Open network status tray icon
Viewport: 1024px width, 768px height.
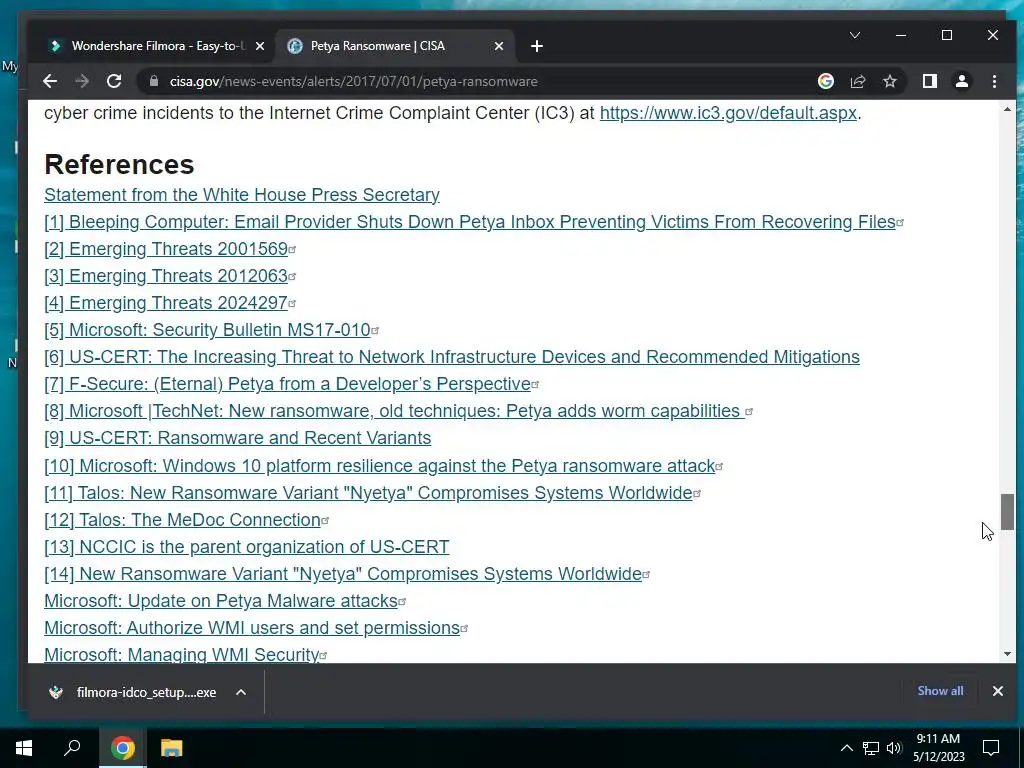click(871, 748)
